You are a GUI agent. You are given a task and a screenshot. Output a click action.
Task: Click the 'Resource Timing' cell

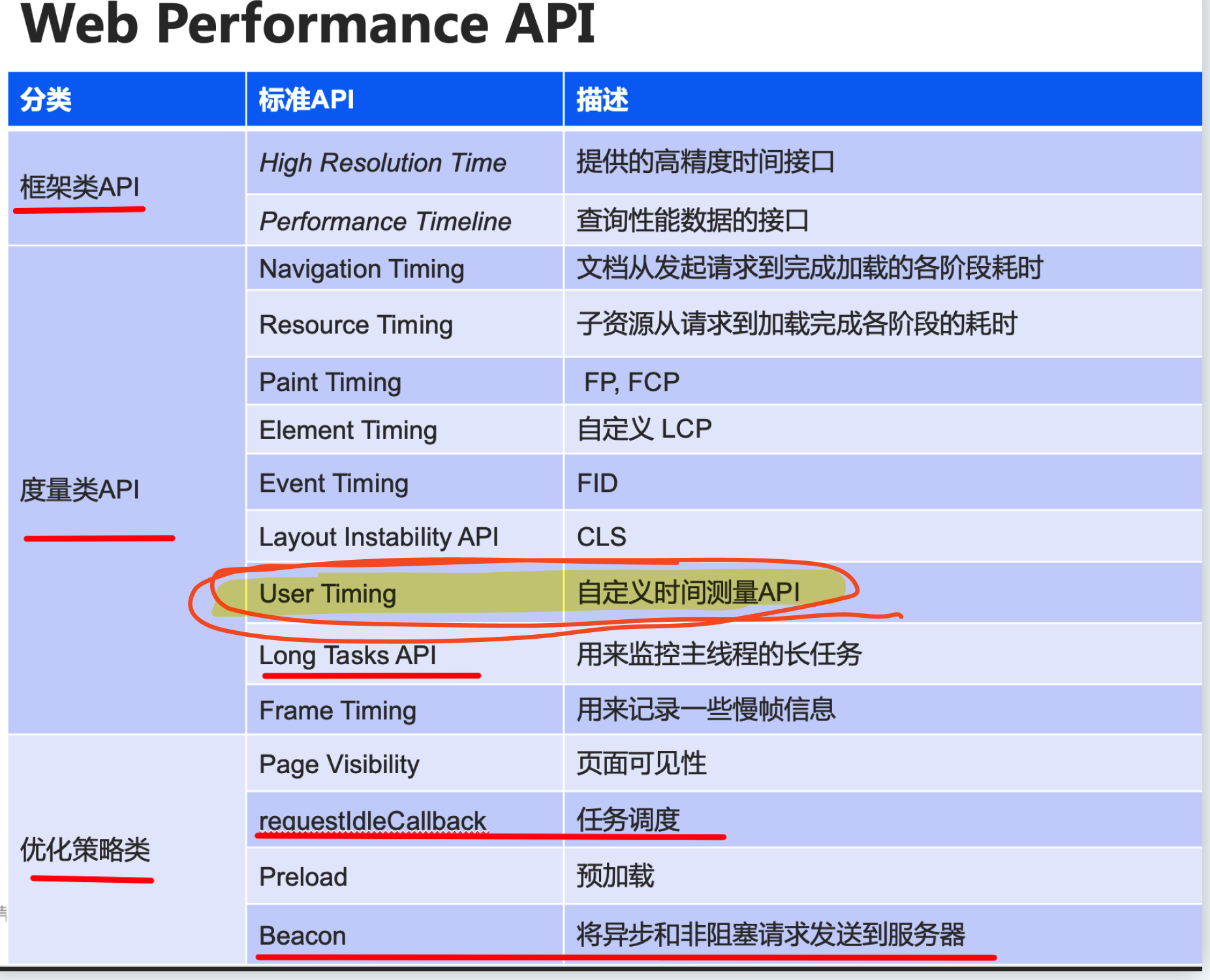405,324
